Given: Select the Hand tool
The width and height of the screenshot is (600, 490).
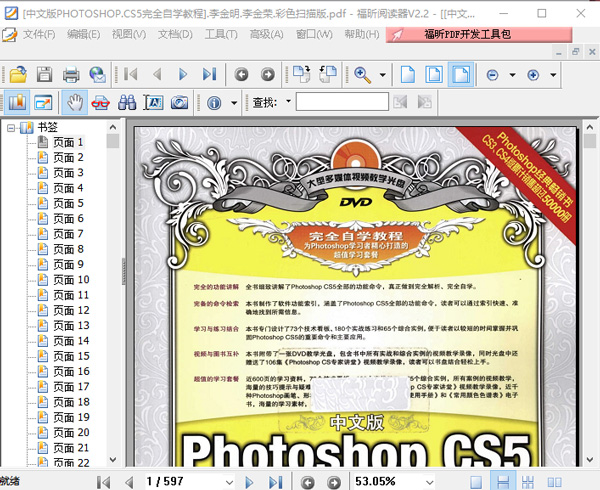Looking at the screenshot, I should pyautogui.click(x=75, y=103).
